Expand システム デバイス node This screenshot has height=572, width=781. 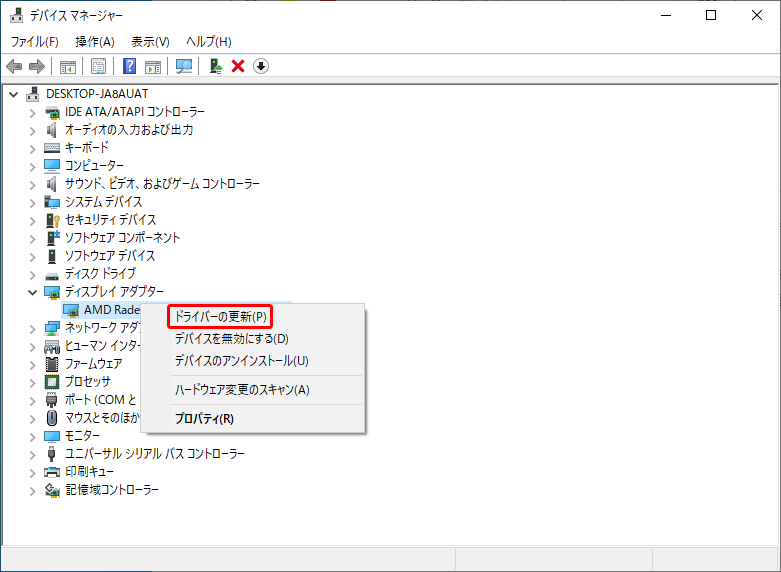(32, 203)
